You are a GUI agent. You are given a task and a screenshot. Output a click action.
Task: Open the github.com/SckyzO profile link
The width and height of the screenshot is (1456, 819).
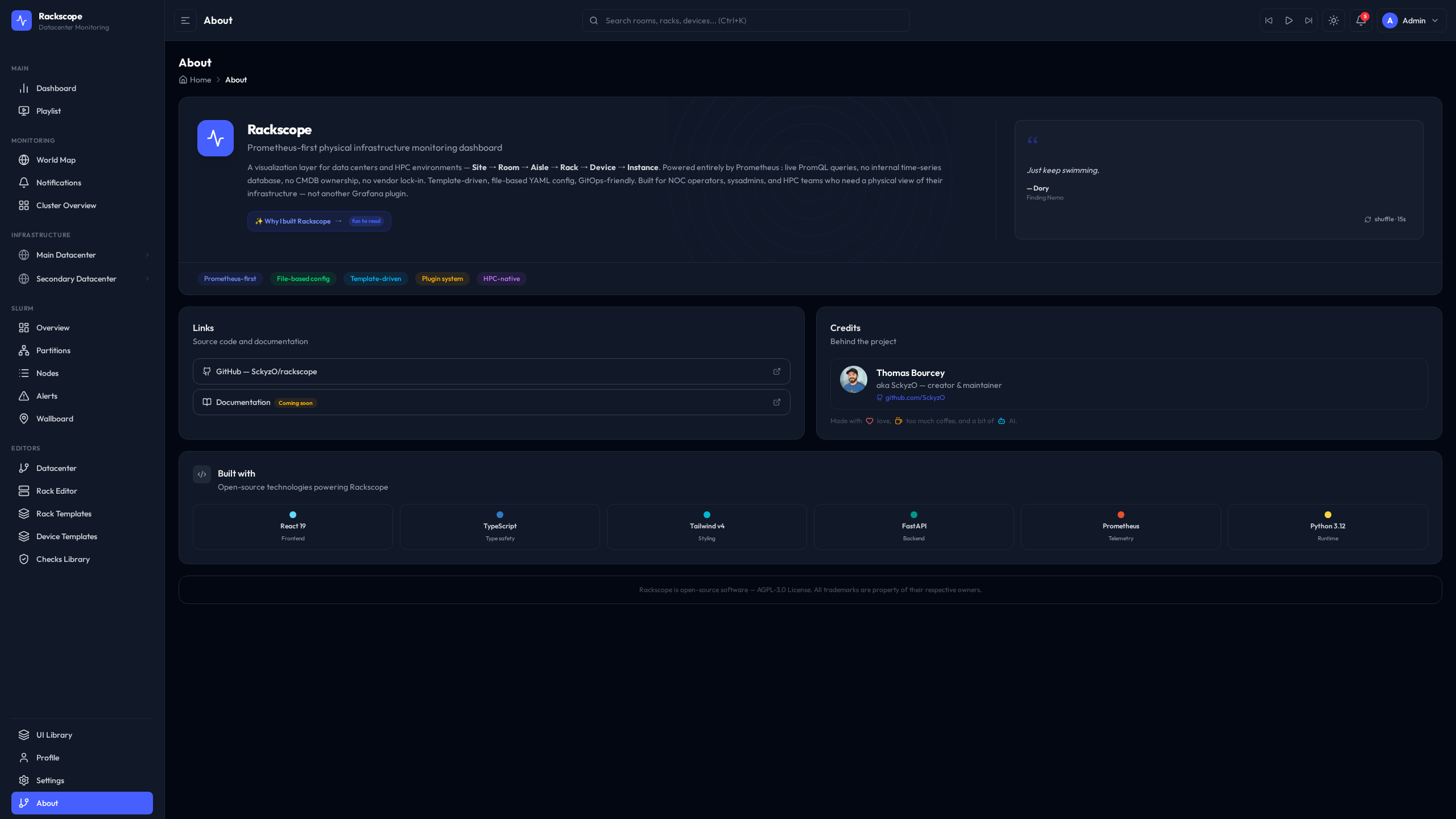point(915,398)
